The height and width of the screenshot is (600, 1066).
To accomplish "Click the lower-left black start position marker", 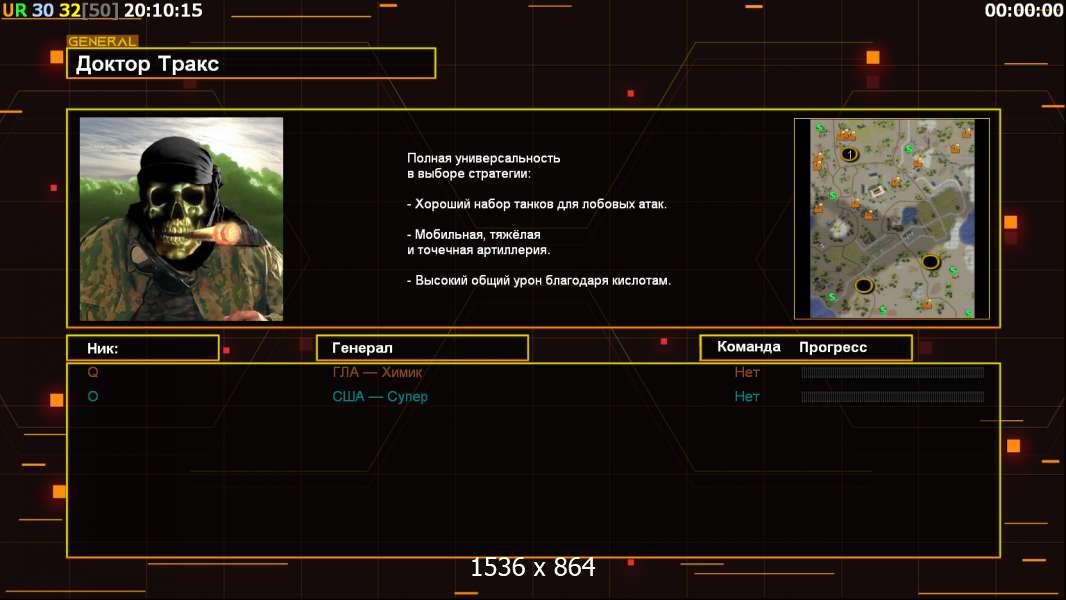I will (863, 285).
